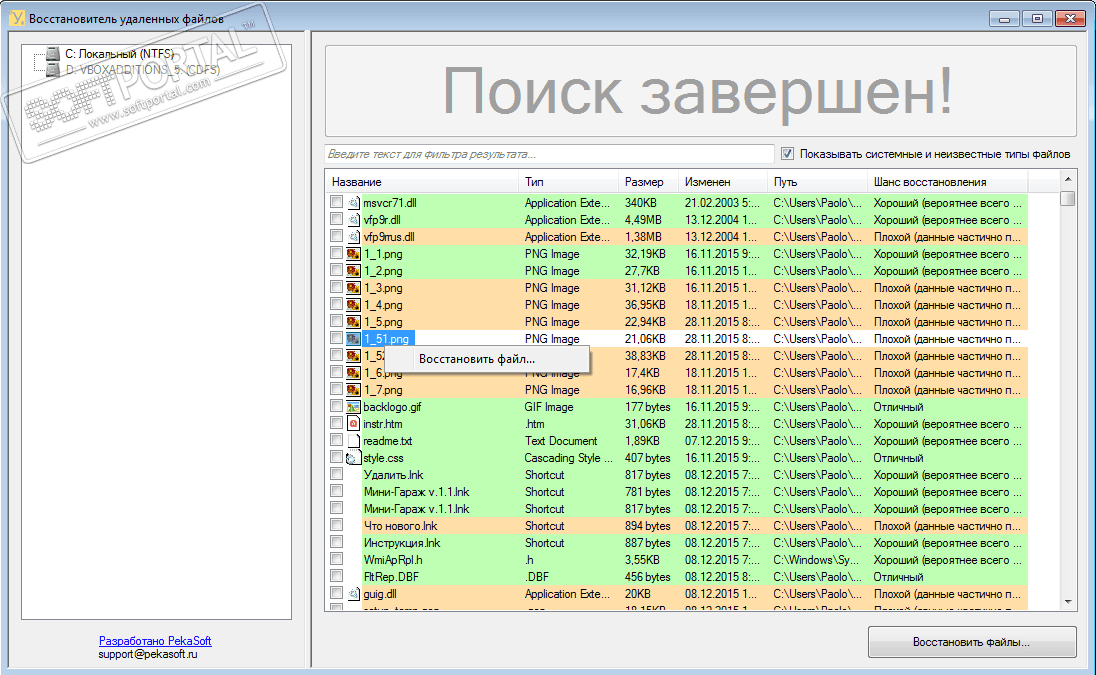This screenshot has width=1096, height=675.
Task: Click the Text Document type cell
Action: coord(561,441)
